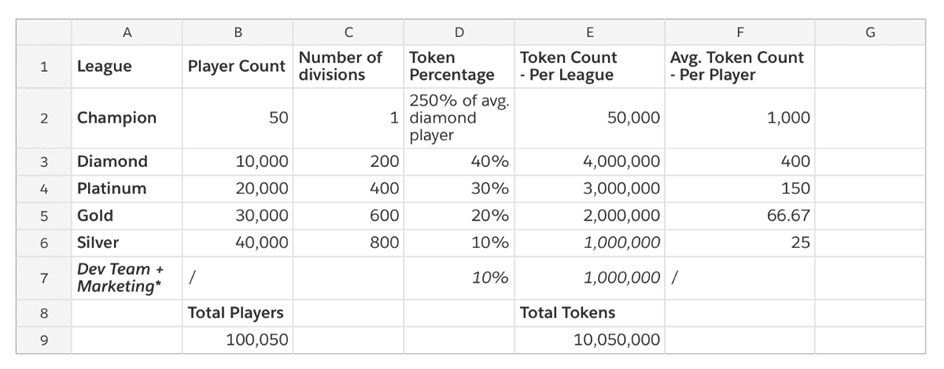Select row 9 header
The height and width of the screenshot is (369, 944).
tap(44, 340)
